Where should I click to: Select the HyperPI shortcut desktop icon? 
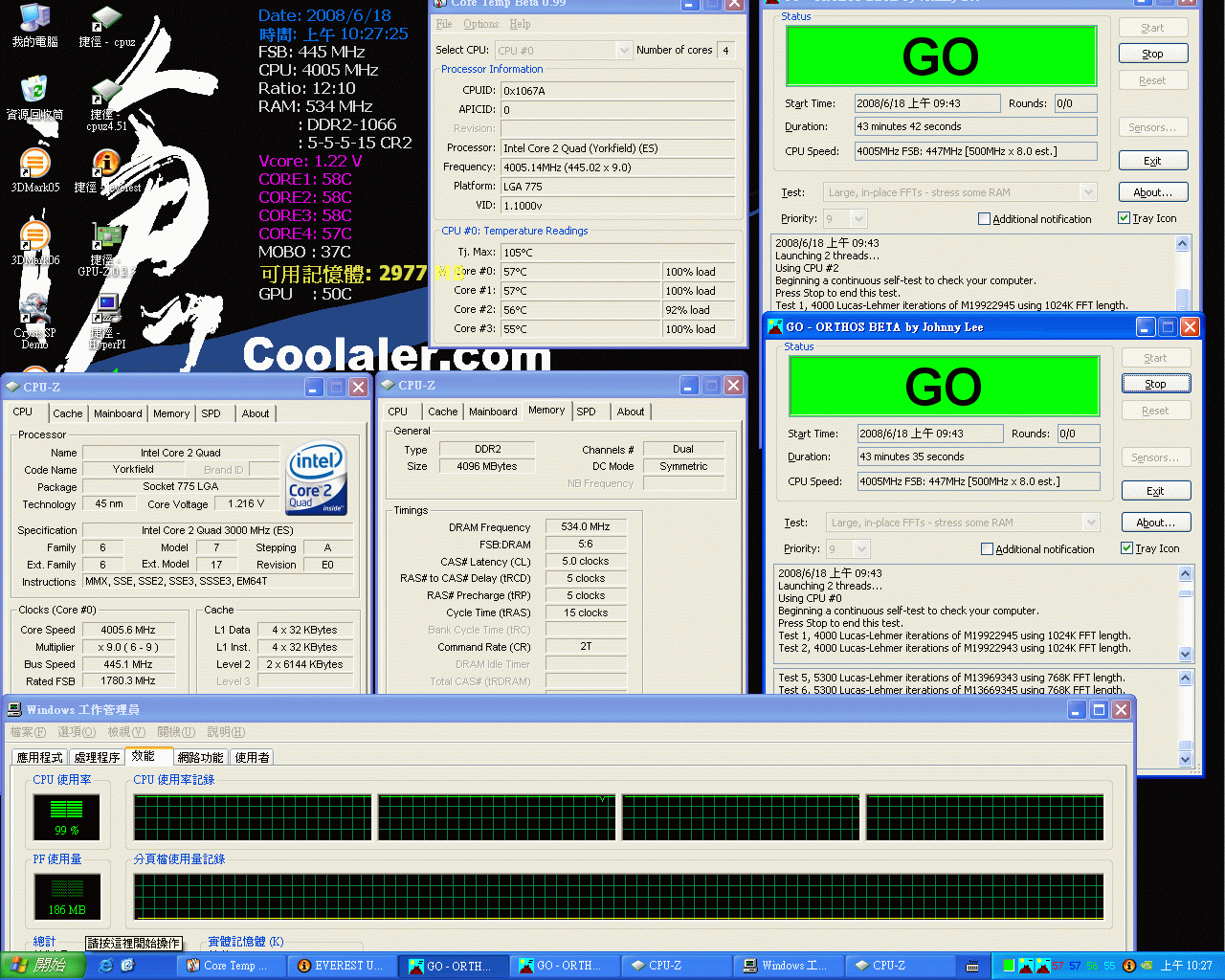106,322
